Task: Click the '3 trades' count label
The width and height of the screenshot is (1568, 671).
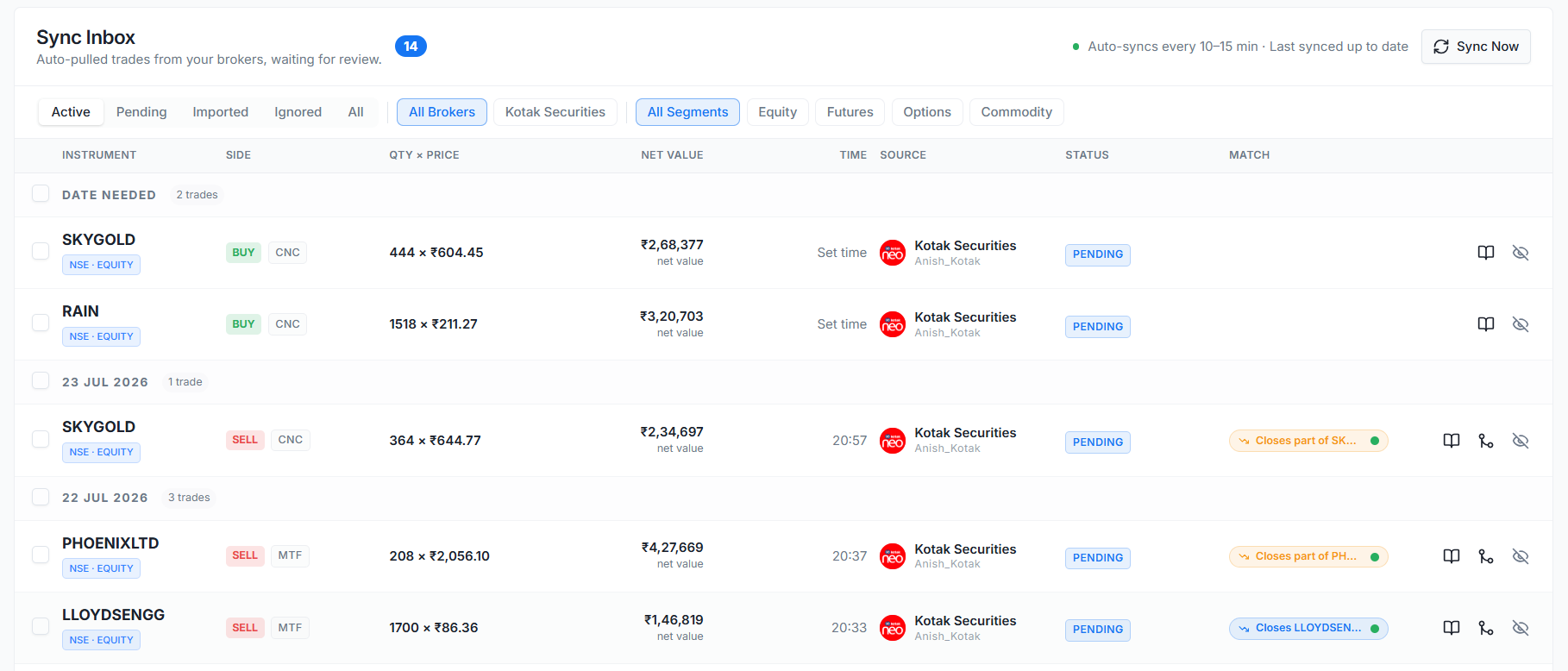Action: [x=189, y=498]
